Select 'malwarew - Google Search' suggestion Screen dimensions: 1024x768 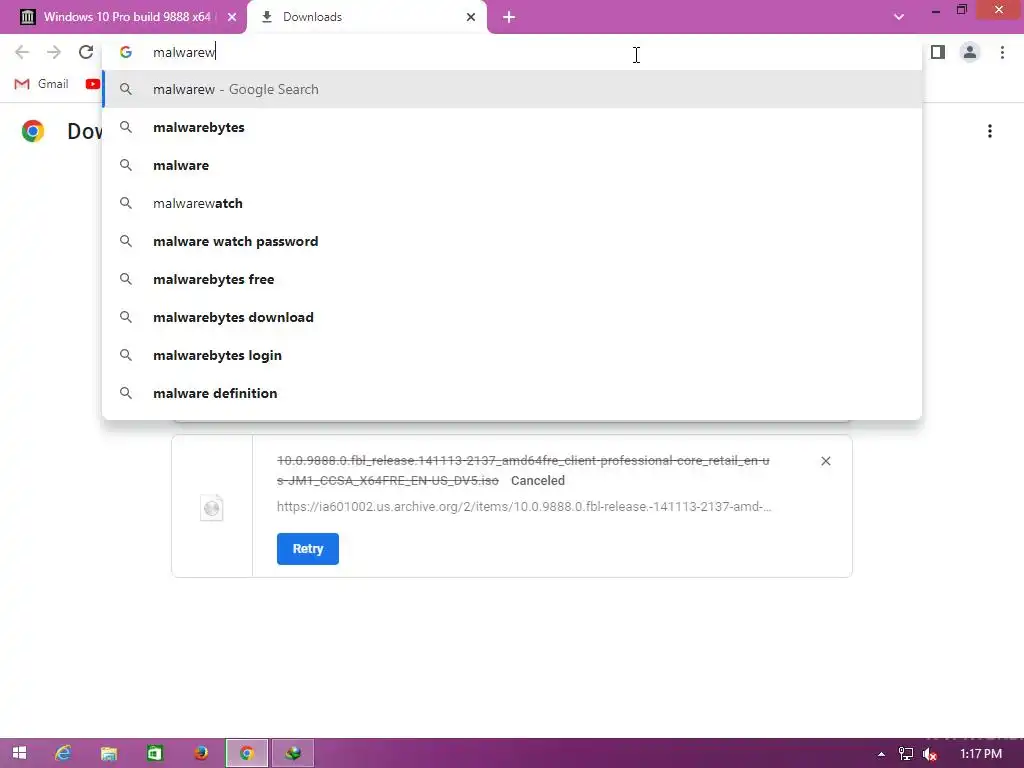click(x=512, y=89)
